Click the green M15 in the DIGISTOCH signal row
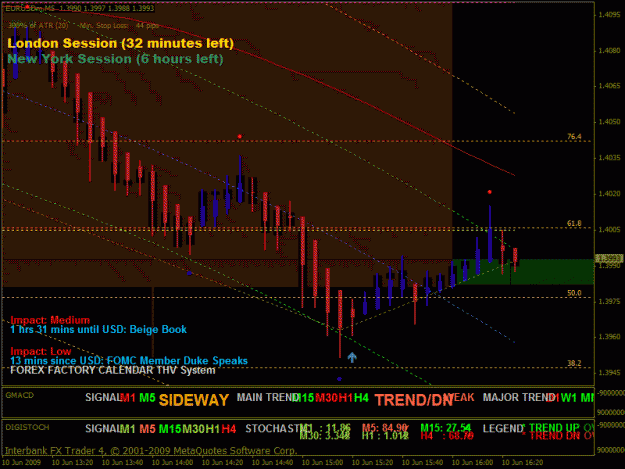 click(170, 429)
